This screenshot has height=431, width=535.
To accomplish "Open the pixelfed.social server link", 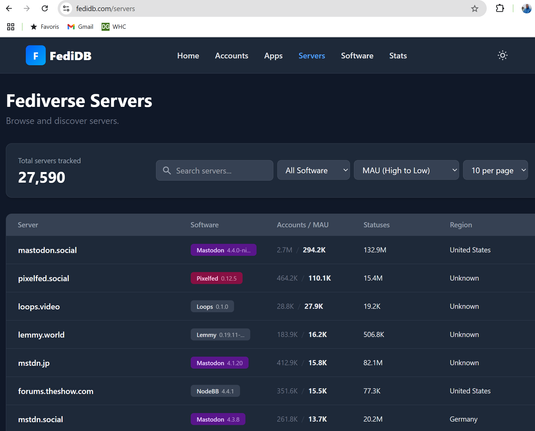I will click(x=44, y=278).
